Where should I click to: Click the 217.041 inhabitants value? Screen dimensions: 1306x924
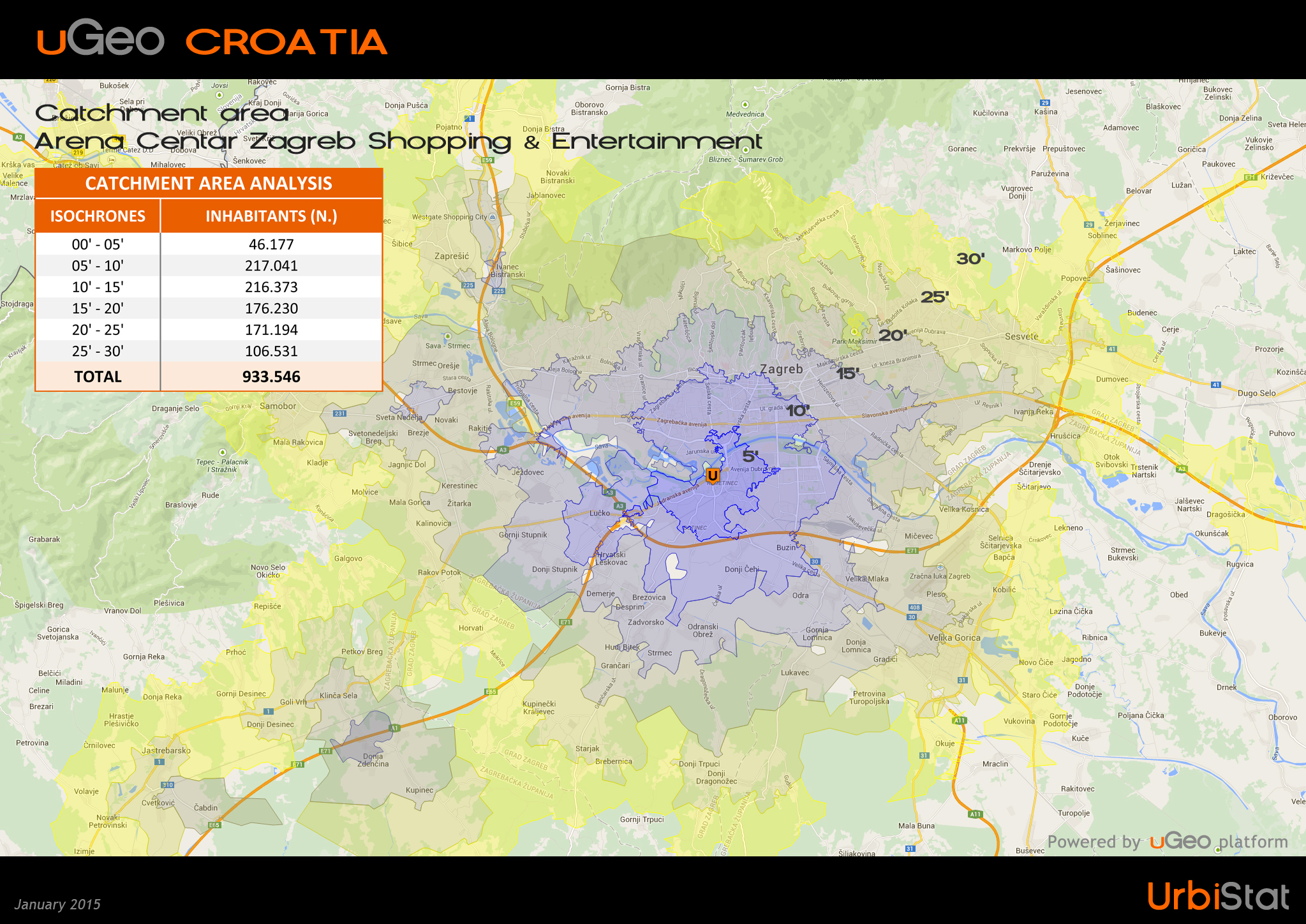(271, 265)
